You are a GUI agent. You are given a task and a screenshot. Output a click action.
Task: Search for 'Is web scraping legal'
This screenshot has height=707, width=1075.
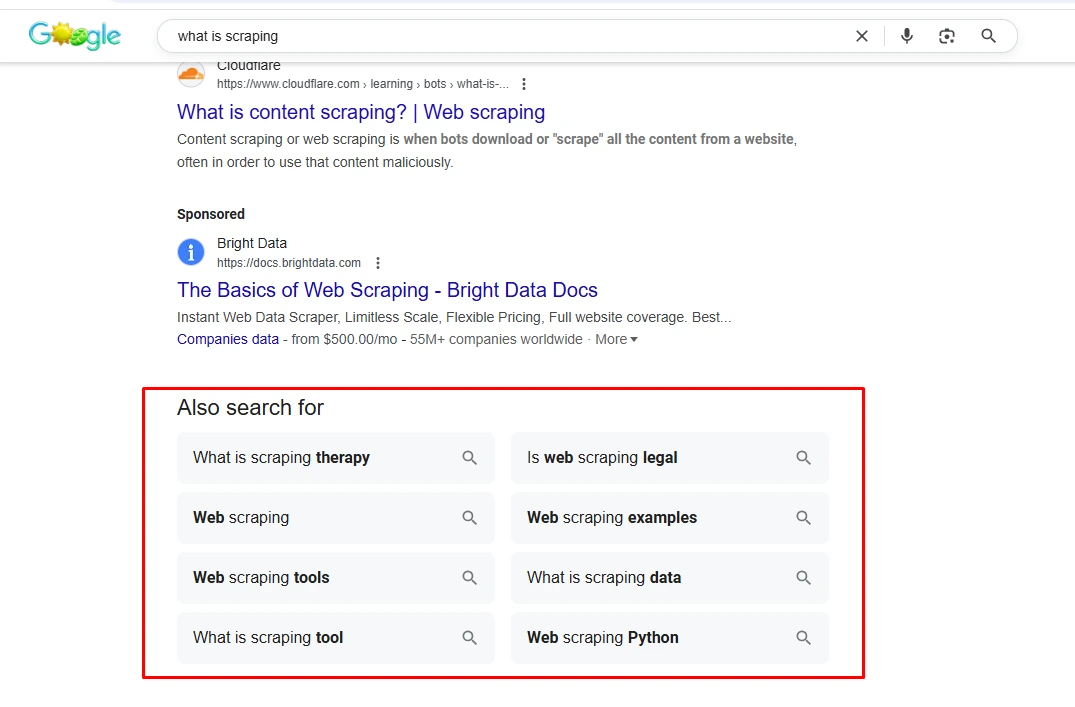(x=669, y=457)
